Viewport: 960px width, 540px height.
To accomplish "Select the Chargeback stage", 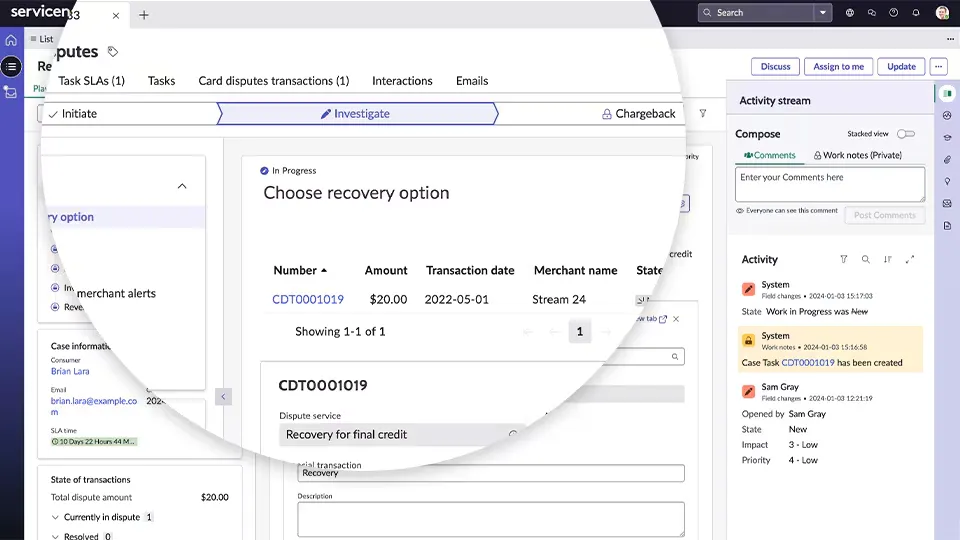I will pos(639,114).
